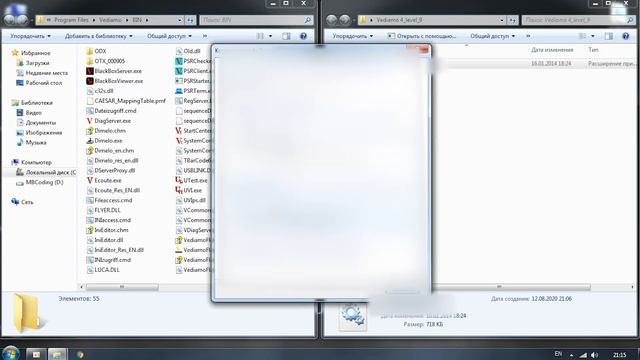Click the DiagServer.exe red V icon

point(90,121)
